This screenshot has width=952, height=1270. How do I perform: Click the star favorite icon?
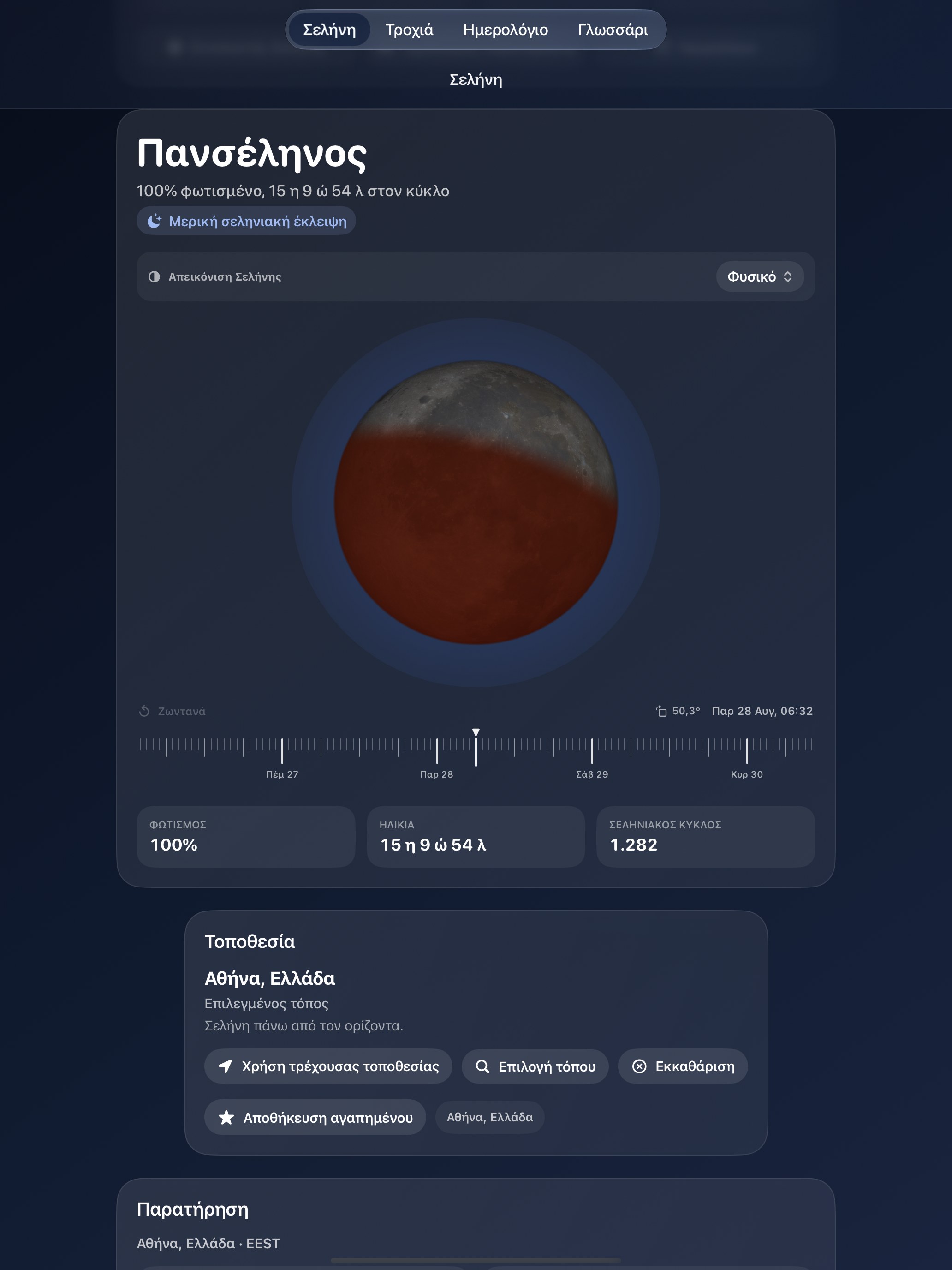click(x=226, y=1117)
